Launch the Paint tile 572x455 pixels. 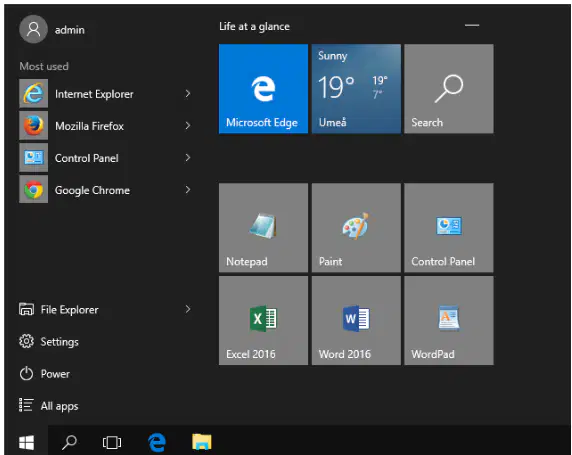pos(356,228)
